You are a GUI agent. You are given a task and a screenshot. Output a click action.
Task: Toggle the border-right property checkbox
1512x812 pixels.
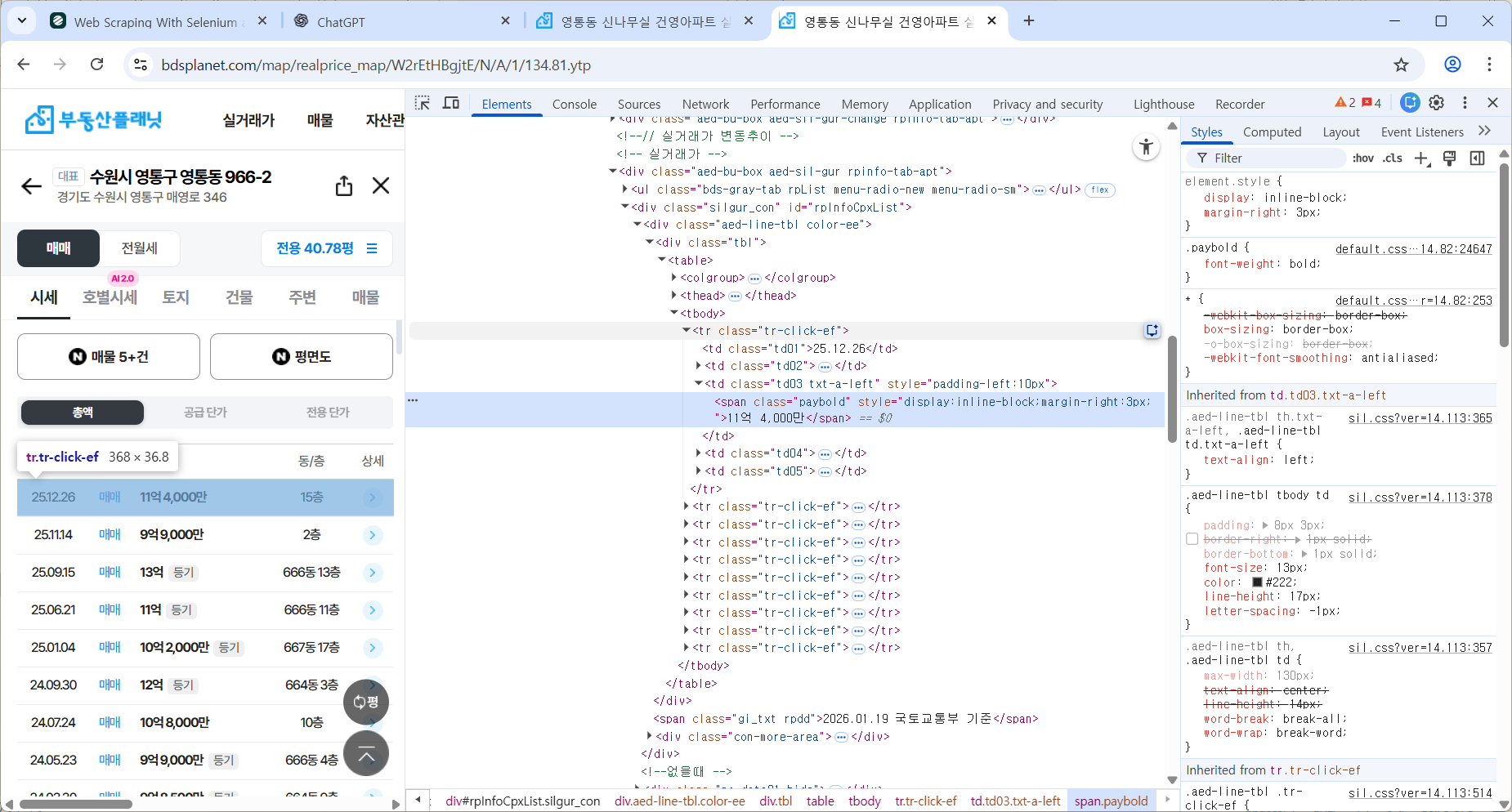[1192, 539]
